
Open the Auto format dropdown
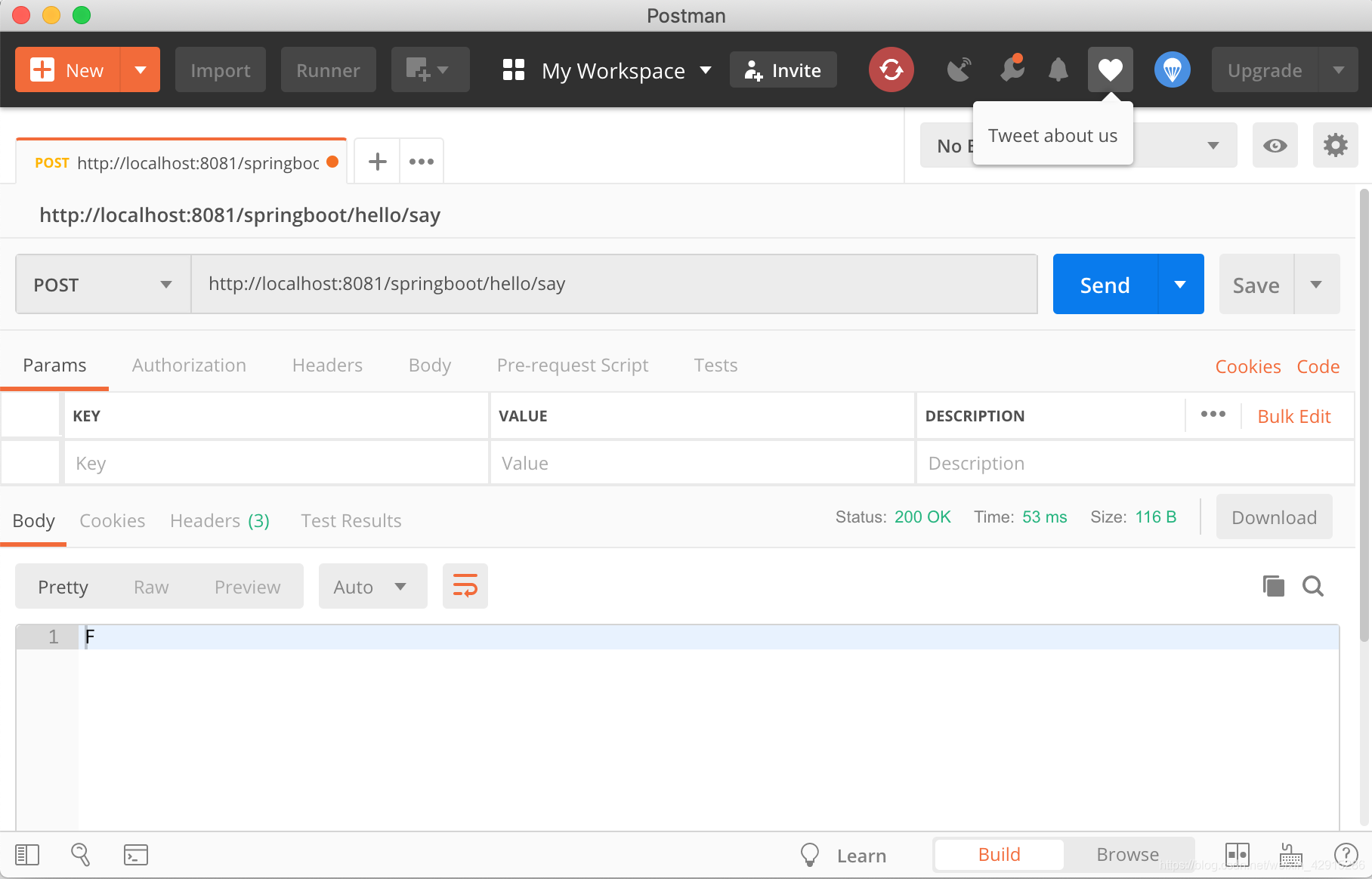(372, 586)
